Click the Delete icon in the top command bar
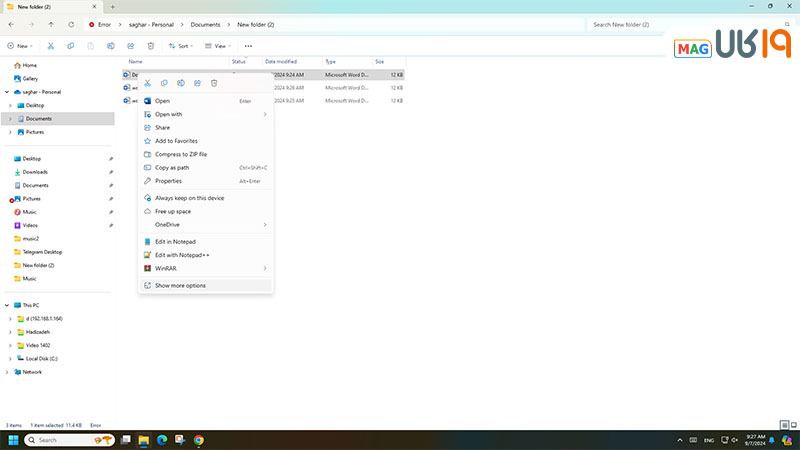This screenshot has width=800, height=450. (150, 46)
